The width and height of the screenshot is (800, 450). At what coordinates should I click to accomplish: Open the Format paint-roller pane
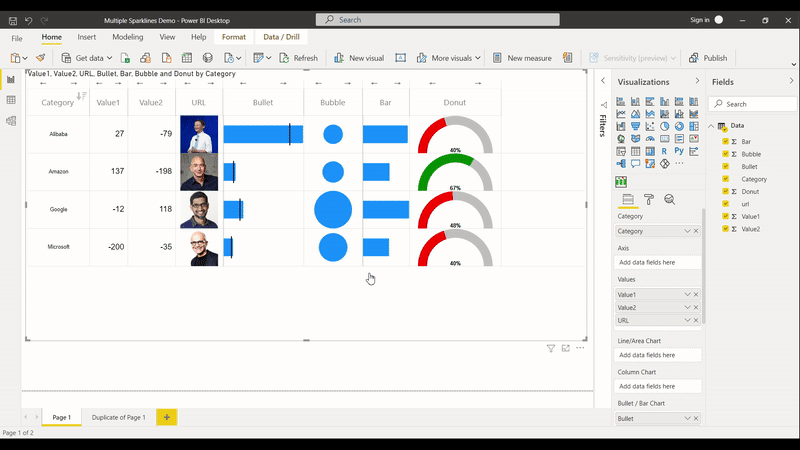(x=649, y=199)
